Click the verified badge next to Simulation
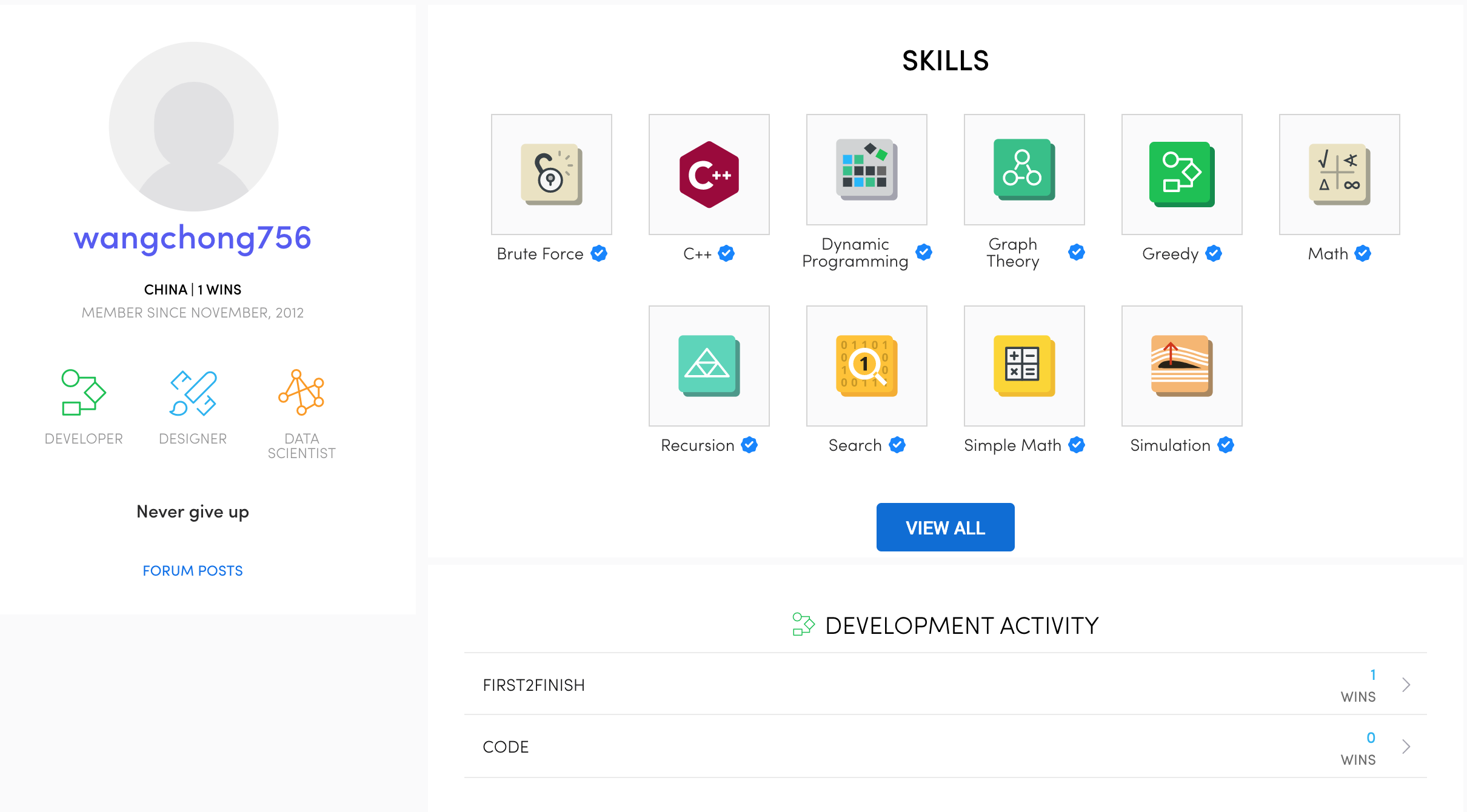This screenshot has width=1467, height=812. [1226, 445]
